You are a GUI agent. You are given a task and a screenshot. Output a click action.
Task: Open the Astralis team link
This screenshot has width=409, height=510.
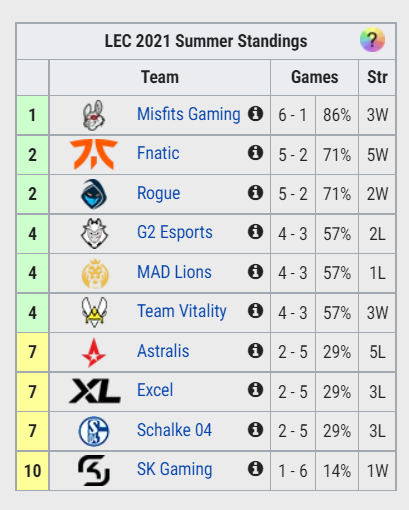click(163, 351)
